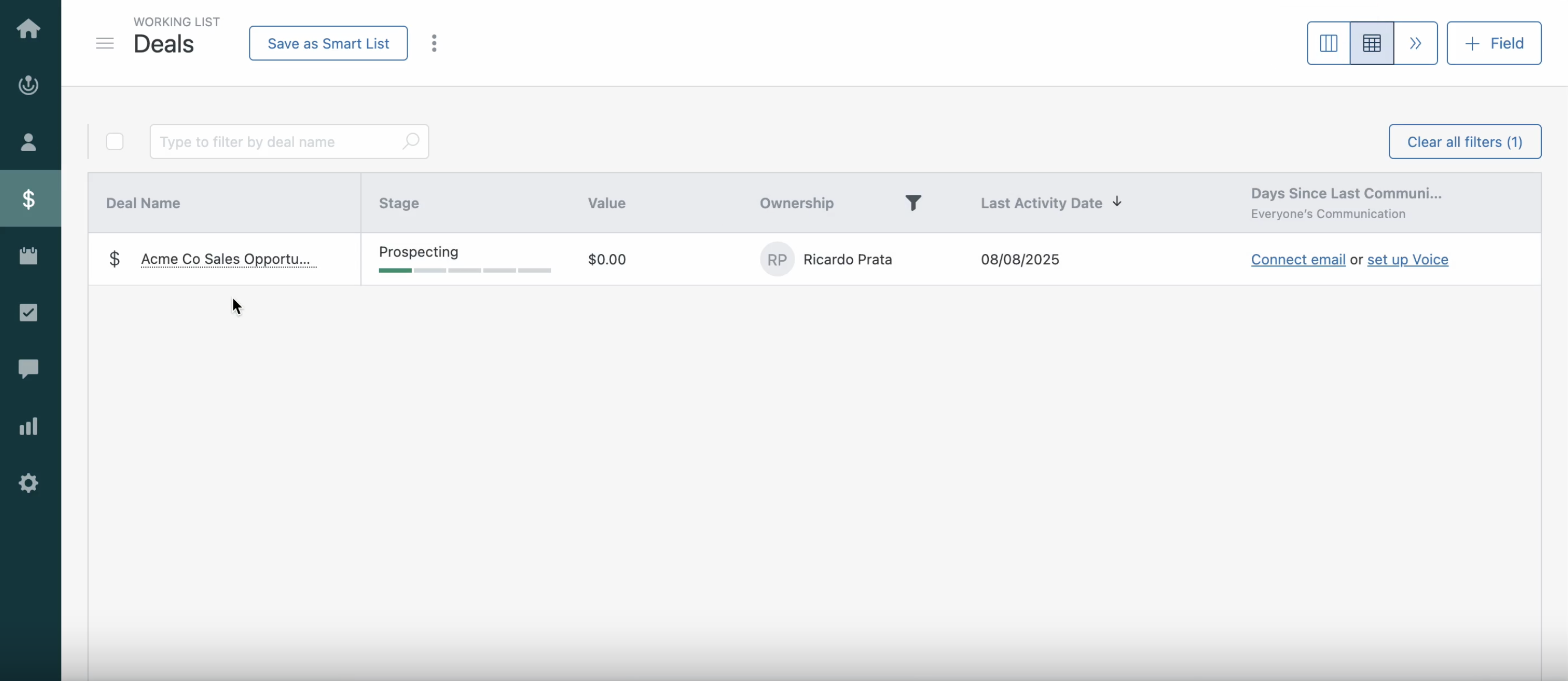Sort by Value column header
1568x681 pixels.
click(x=607, y=203)
